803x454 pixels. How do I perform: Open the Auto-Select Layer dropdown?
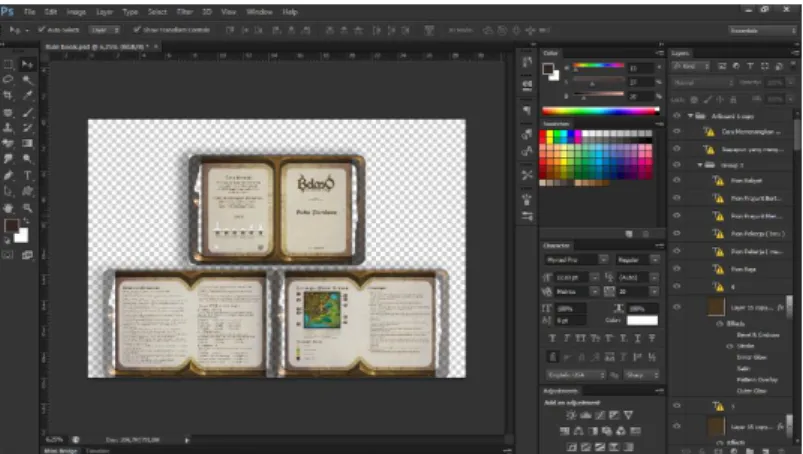coord(104,30)
